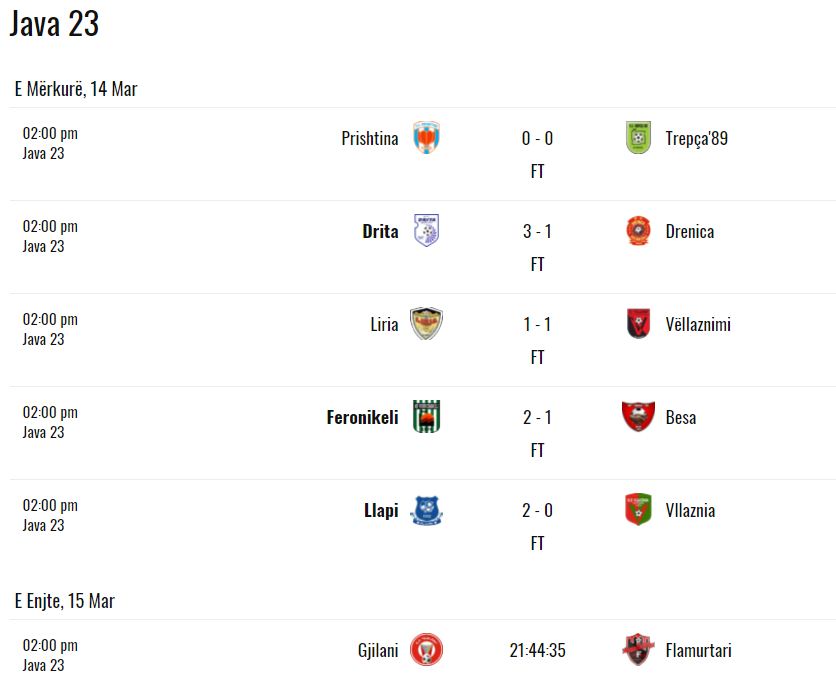Viewport: 836px width, 696px height.
Task: Open the Drita team logo
Action: click(427, 230)
